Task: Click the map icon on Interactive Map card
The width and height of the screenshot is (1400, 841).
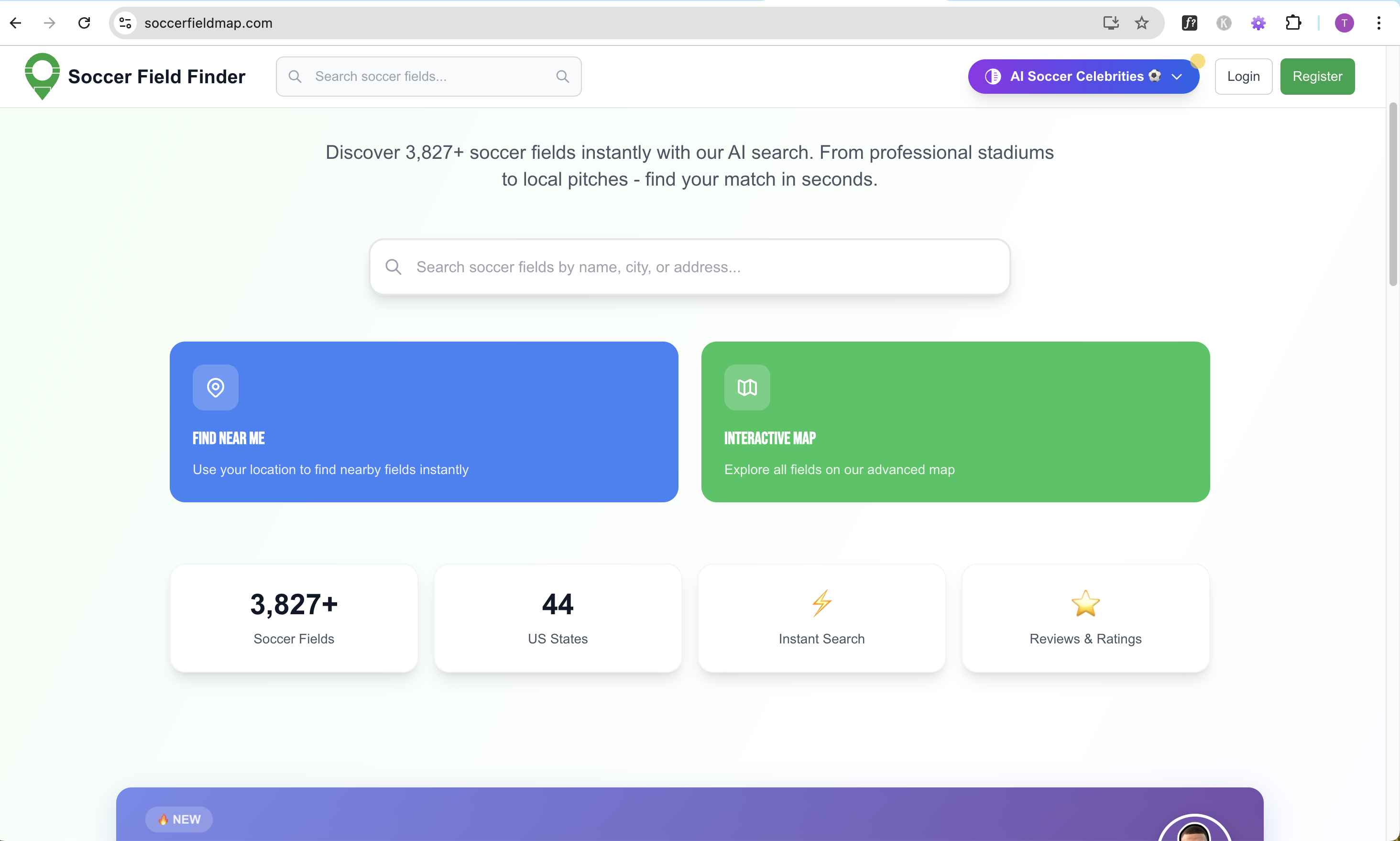Action: 747,387
